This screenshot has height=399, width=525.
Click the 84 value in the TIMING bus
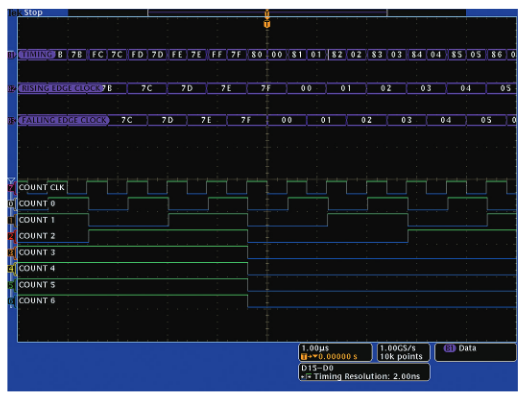417,55
